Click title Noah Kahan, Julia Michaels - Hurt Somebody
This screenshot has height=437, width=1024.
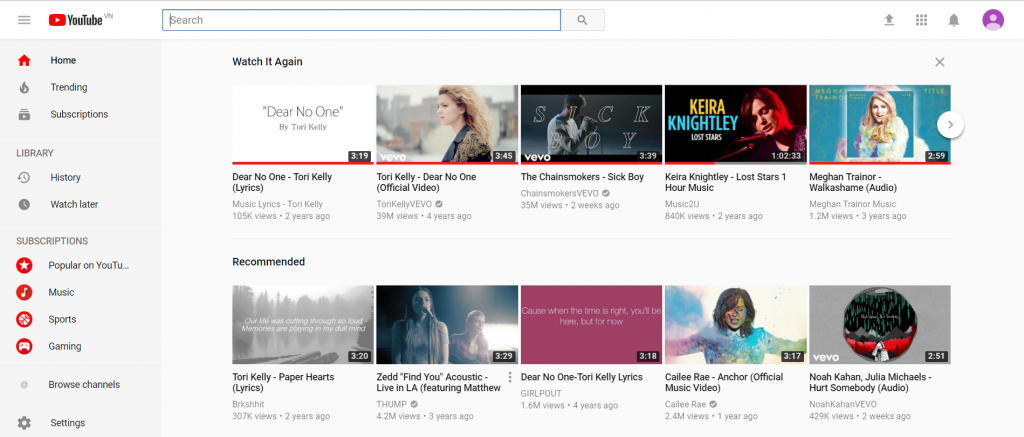870,382
